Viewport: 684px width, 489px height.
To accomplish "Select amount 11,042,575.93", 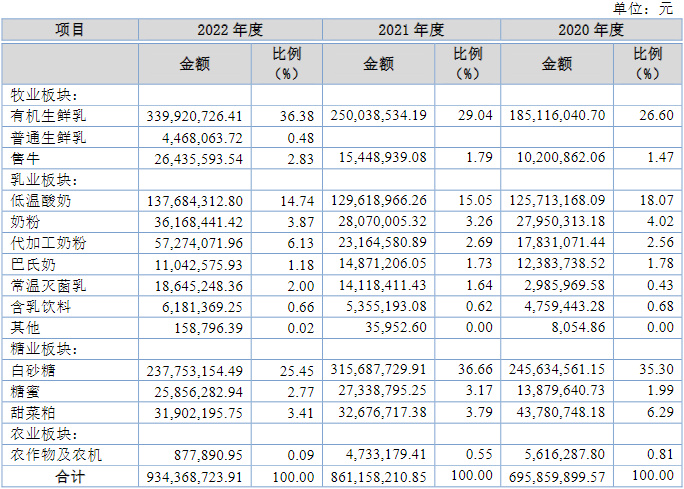I will click(x=198, y=265).
